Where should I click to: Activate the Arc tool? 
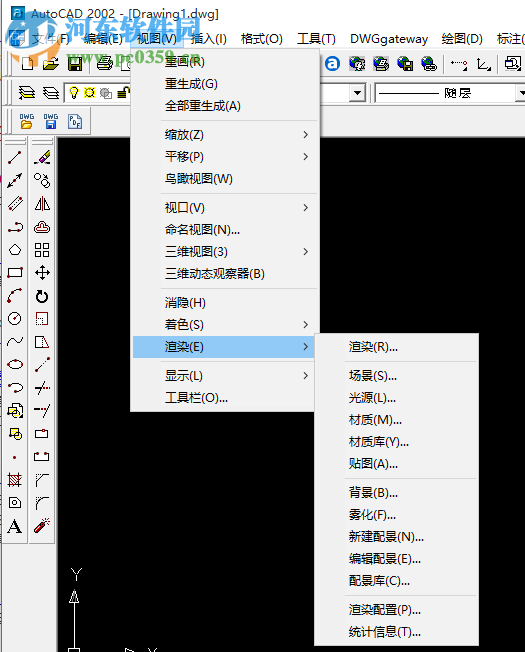15,296
